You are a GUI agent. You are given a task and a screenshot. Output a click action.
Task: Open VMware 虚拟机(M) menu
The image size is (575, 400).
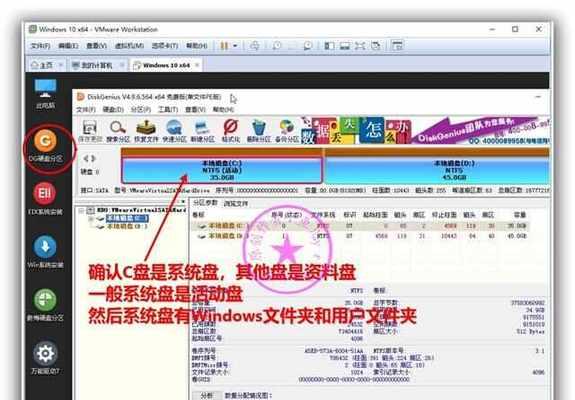(129, 46)
